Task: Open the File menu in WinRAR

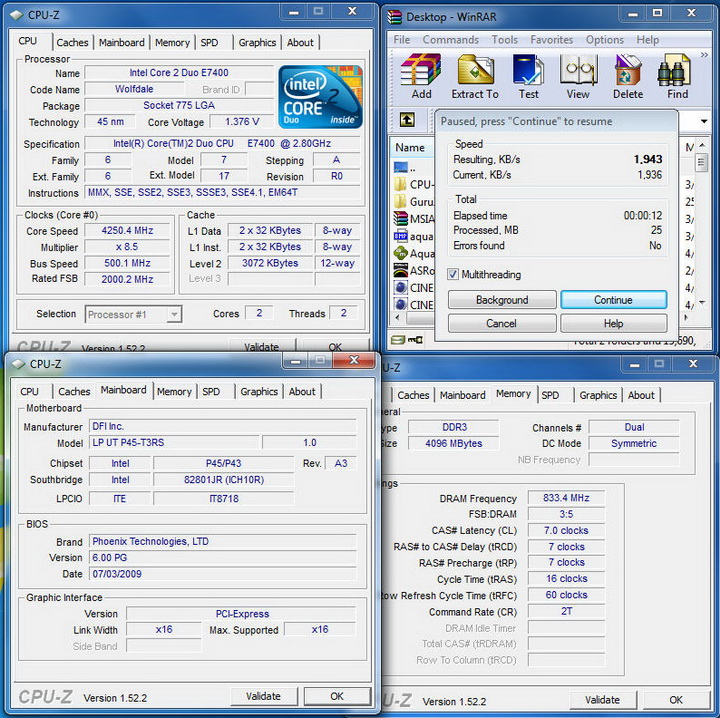Action: [x=402, y=40]
